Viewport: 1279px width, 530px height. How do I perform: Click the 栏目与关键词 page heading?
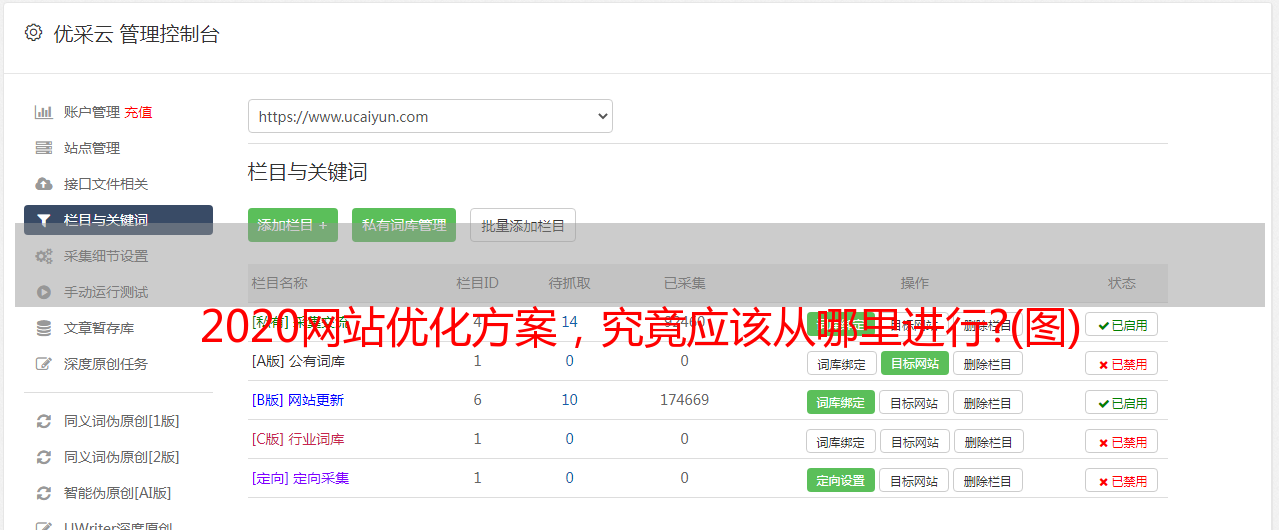[x=308, y=172]
